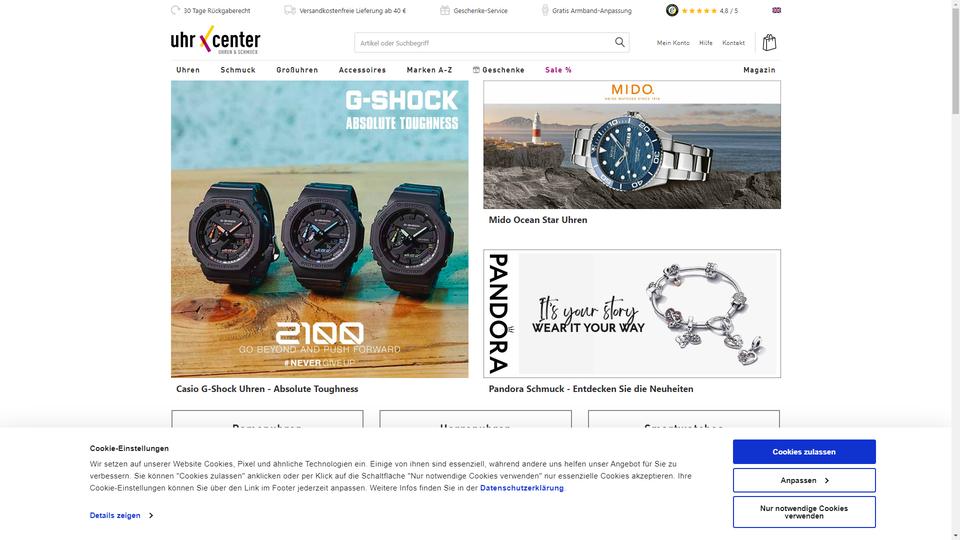This screenshot has width=960, height=540.
Task: Click the Artikel oder Suchbegriff search field
Action: 484,43
